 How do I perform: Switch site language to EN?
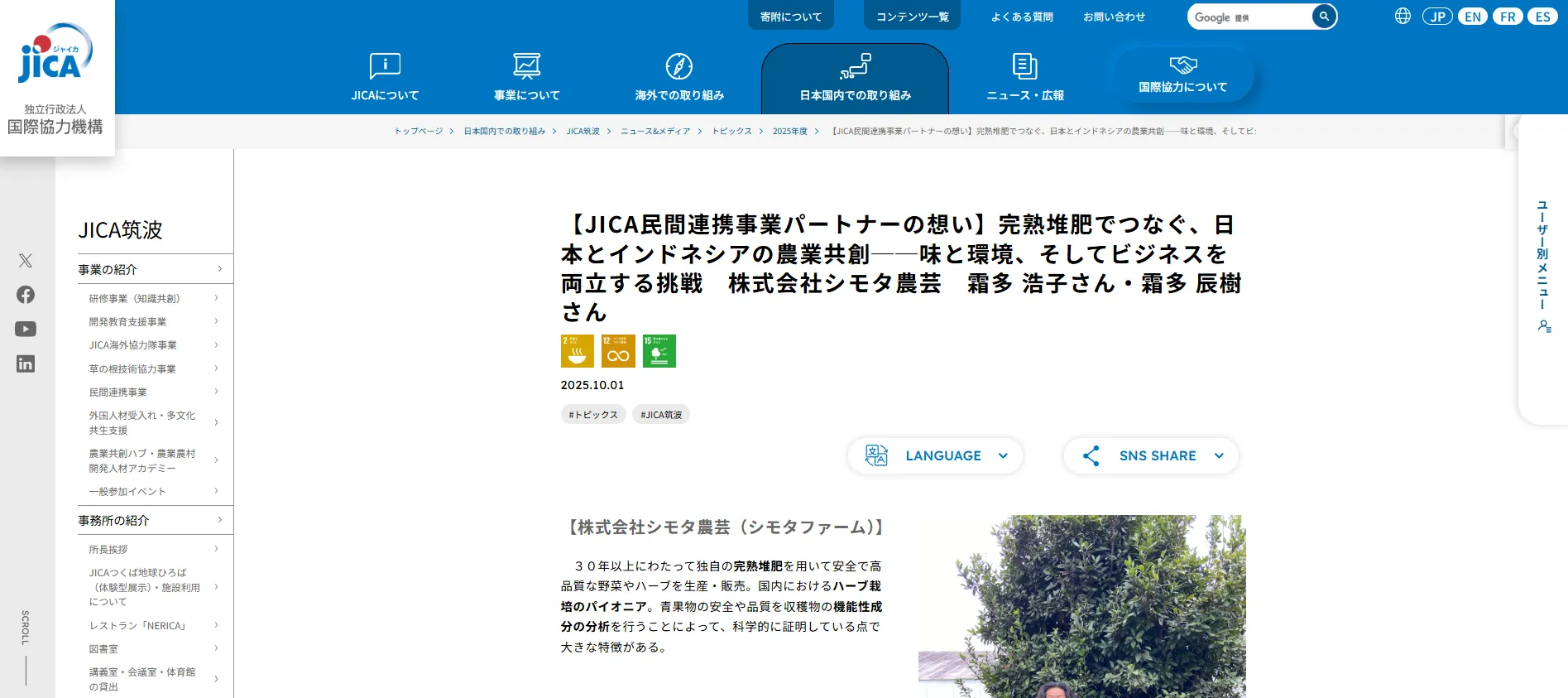(x=1473, y=17)
